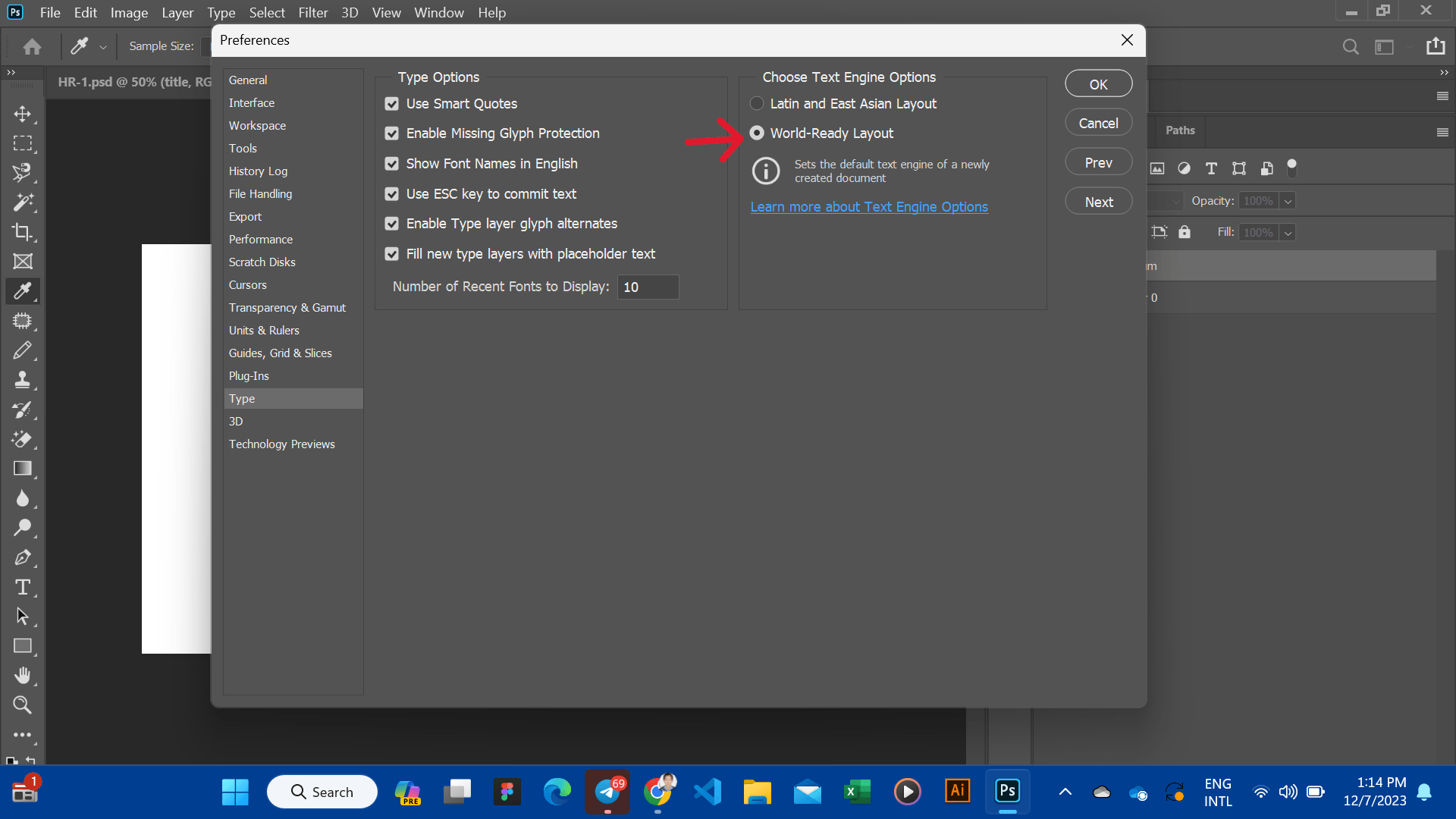
Task: Select the Eraser tool
Action: coord(23,439)
